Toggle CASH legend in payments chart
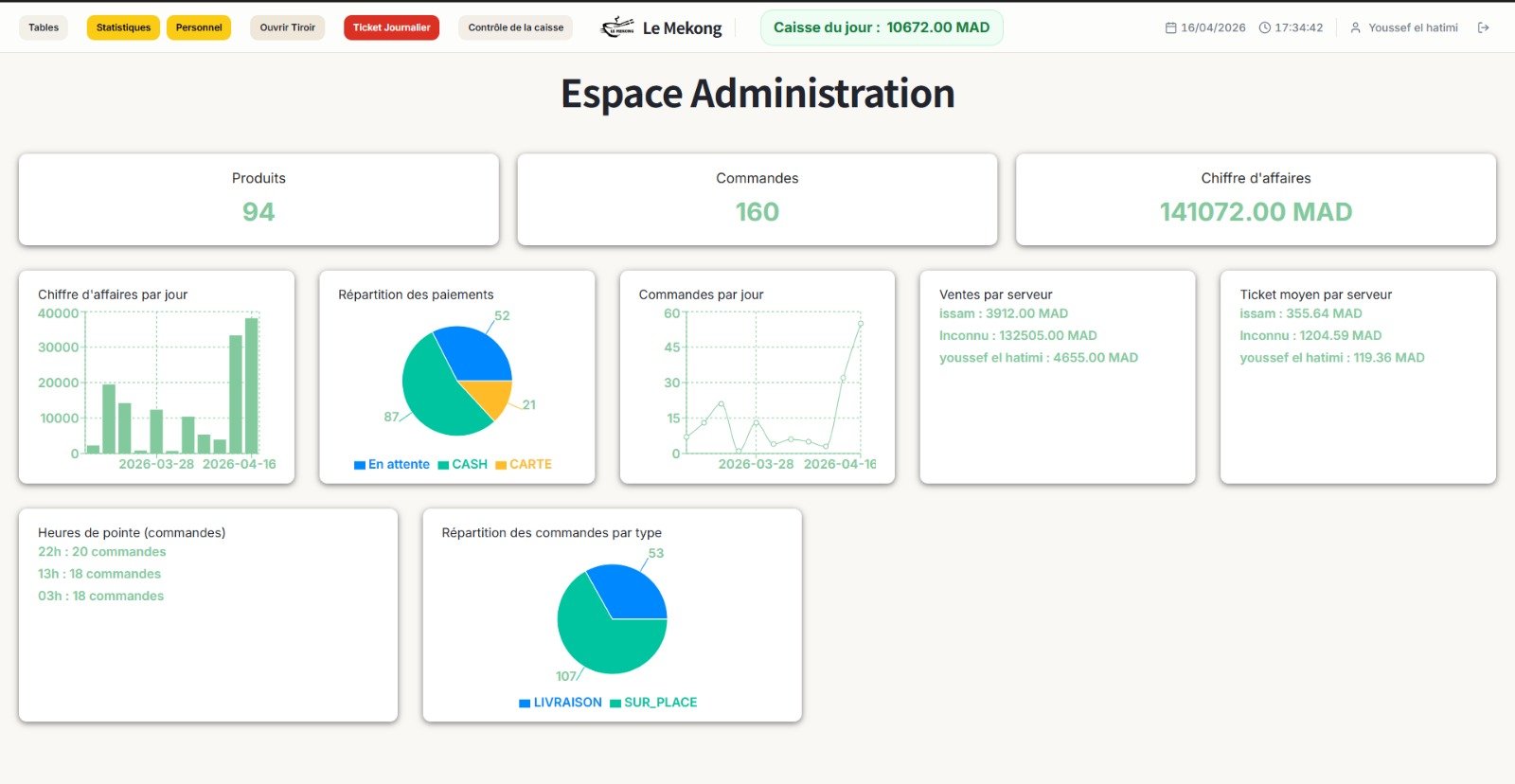This screenshot has width=1515, height=784. point(463,464)
